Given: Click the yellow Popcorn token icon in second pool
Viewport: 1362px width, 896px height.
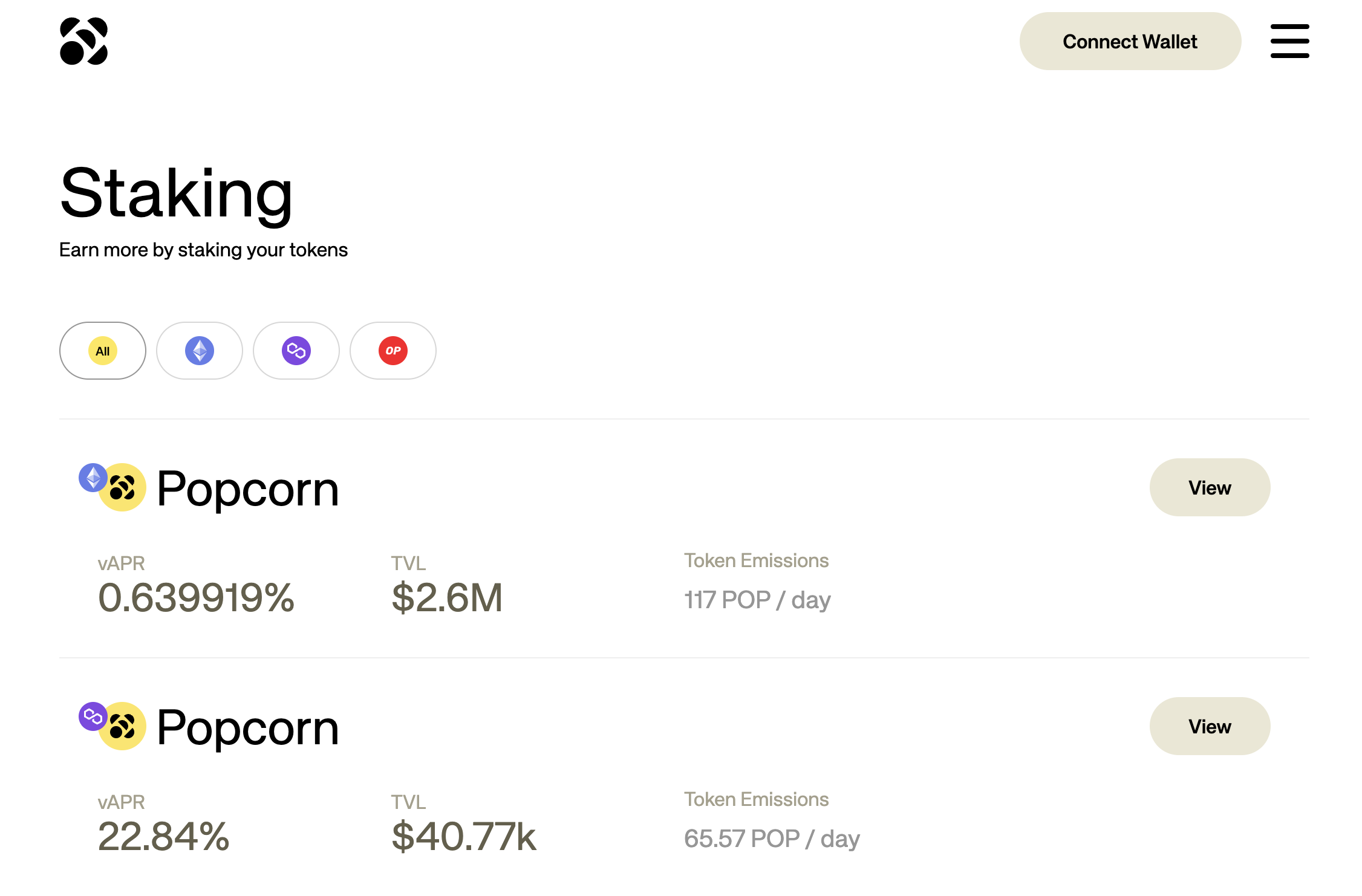Looking at the screenshot, I should point(123,727).
